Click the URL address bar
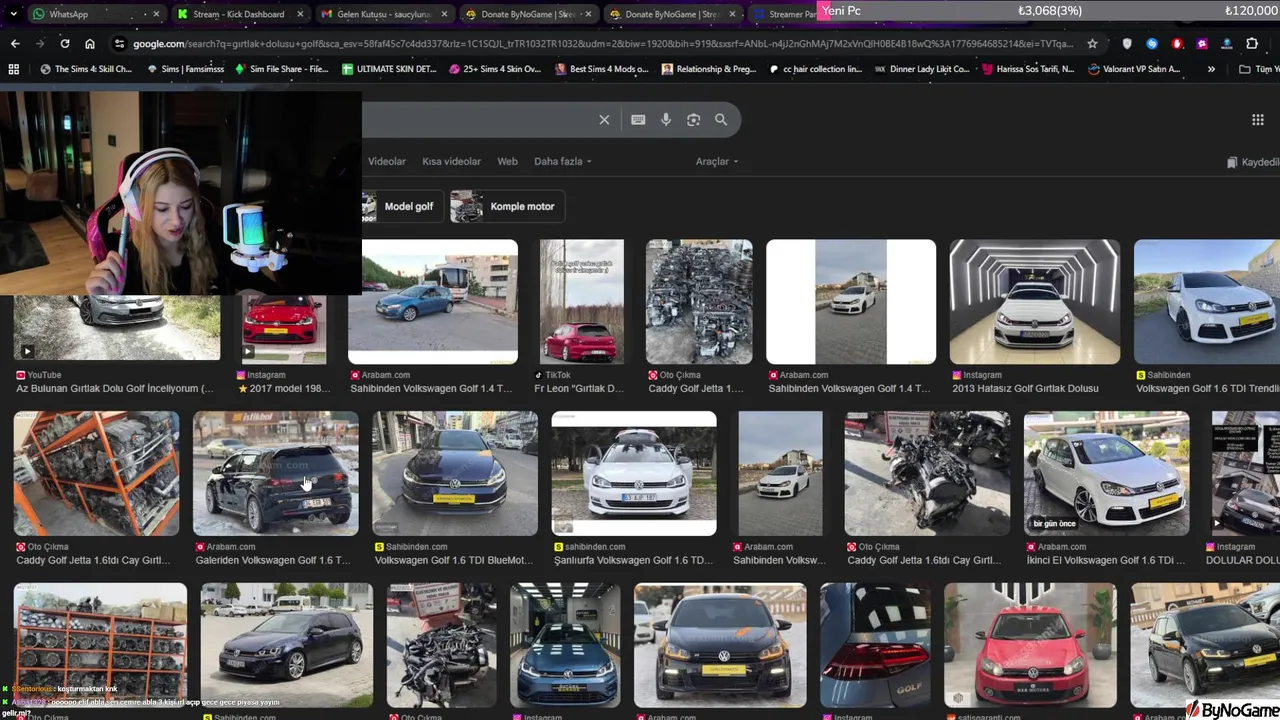The width and height of the screenshot is (1280, 720). 603,44
